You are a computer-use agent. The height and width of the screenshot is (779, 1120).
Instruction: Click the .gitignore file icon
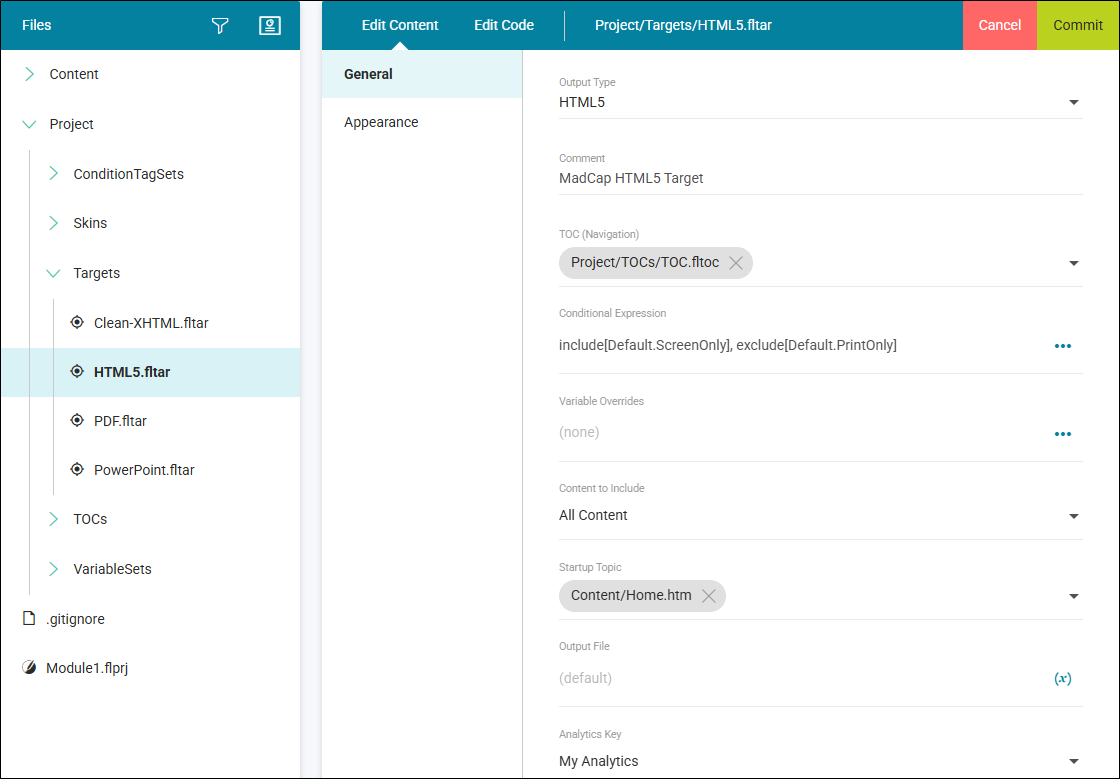pyautogui.click(x=29, y=618)
